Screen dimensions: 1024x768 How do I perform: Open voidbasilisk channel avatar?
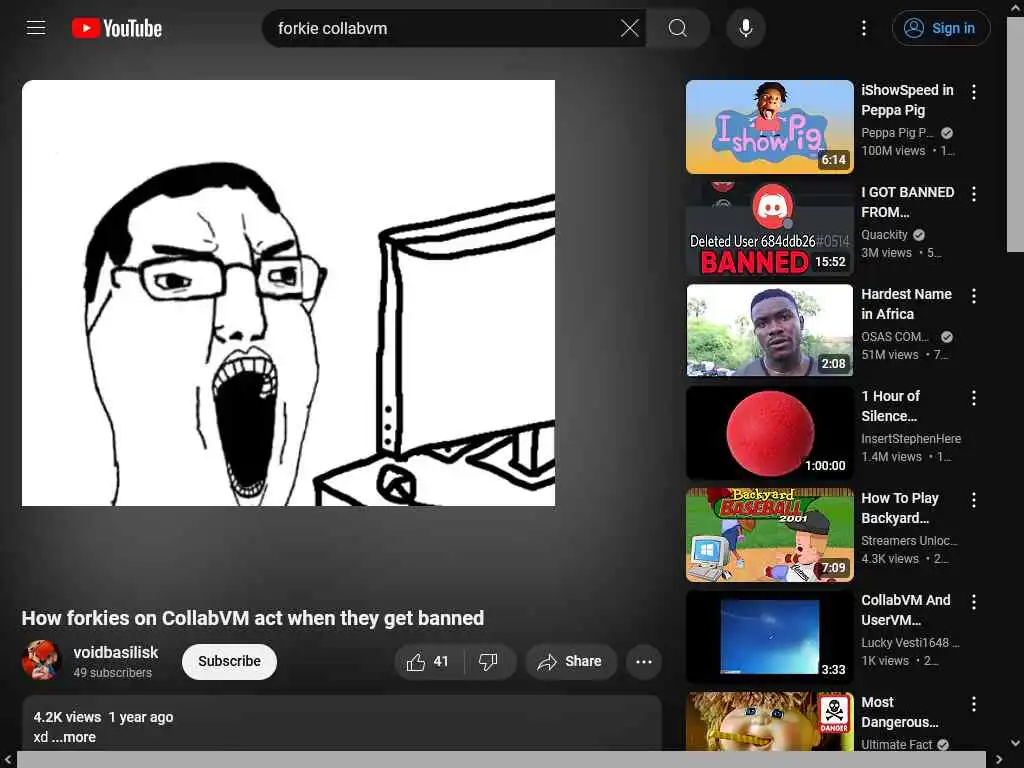[x=41, y=660]
